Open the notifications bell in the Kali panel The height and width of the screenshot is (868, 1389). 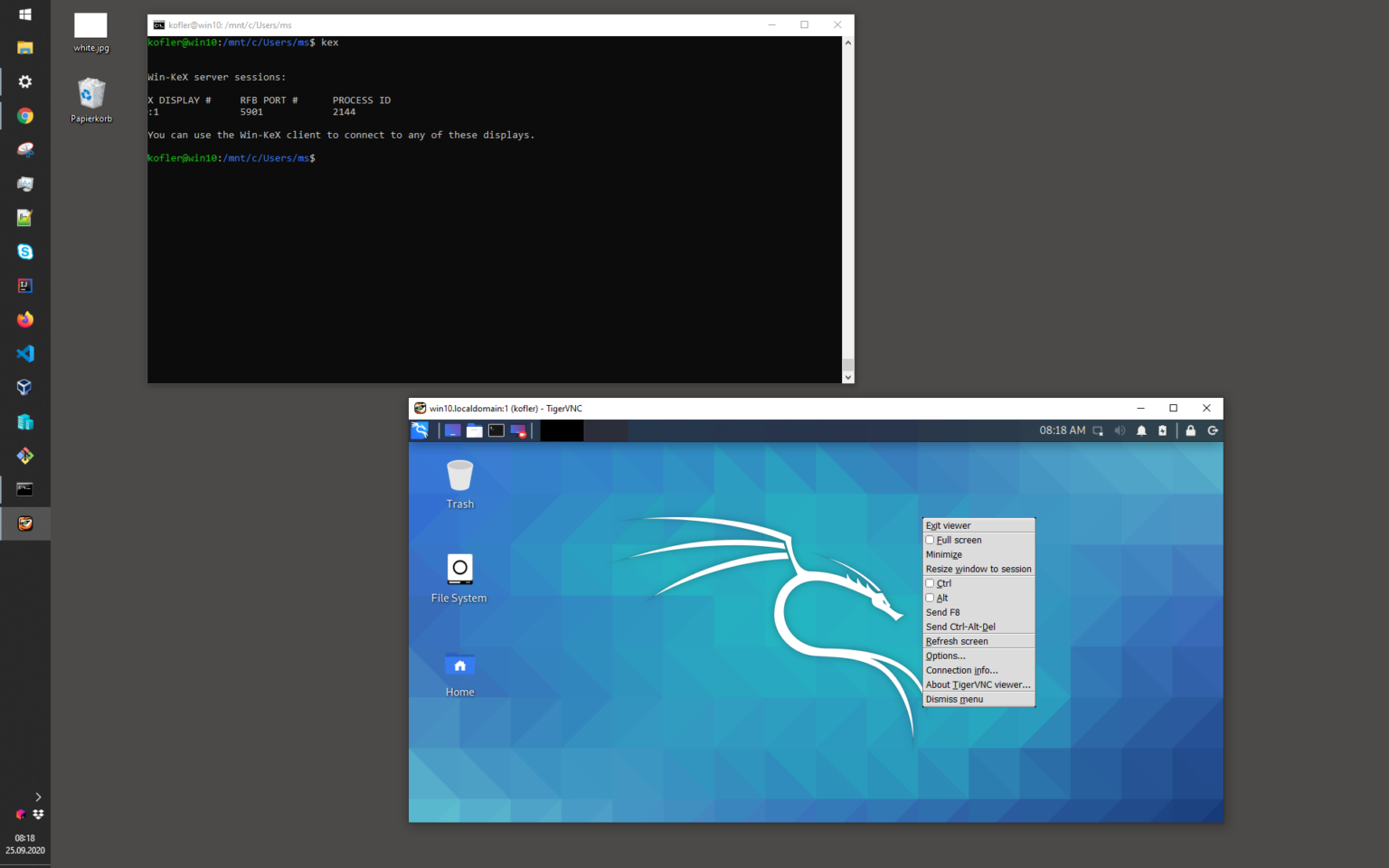click(1141, 430)
